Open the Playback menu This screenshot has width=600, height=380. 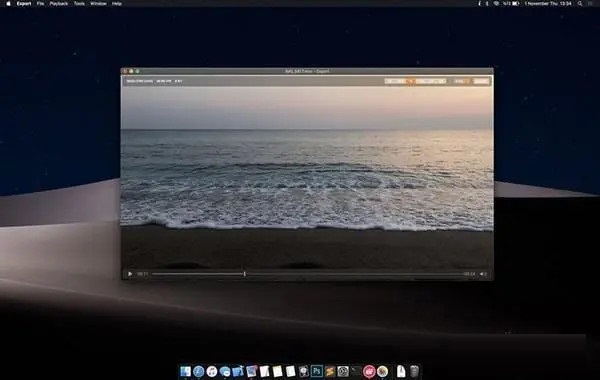59,3
